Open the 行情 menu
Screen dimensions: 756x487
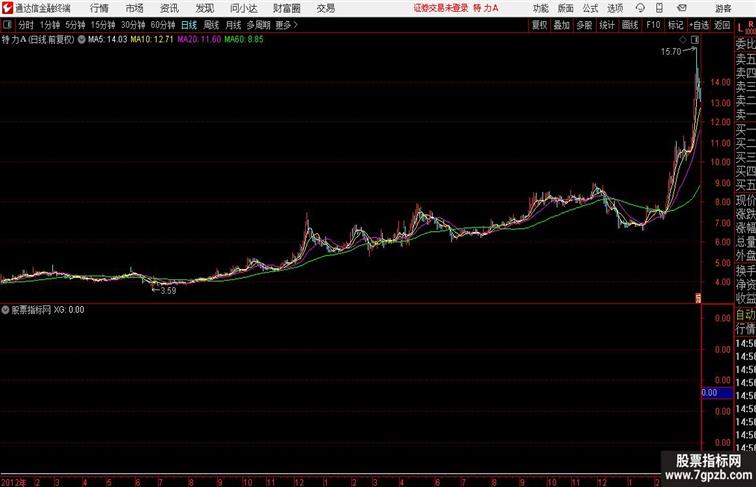[99, 8]
